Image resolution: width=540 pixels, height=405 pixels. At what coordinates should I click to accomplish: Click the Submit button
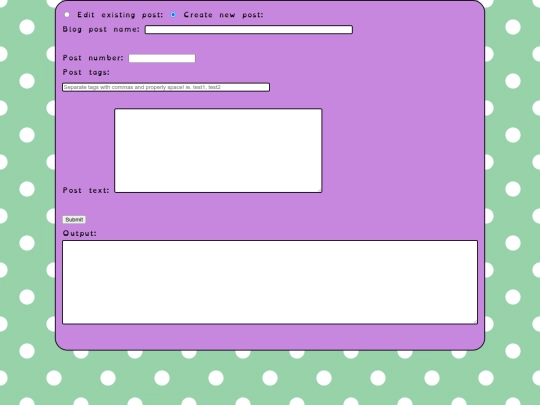tap(74, 219)
